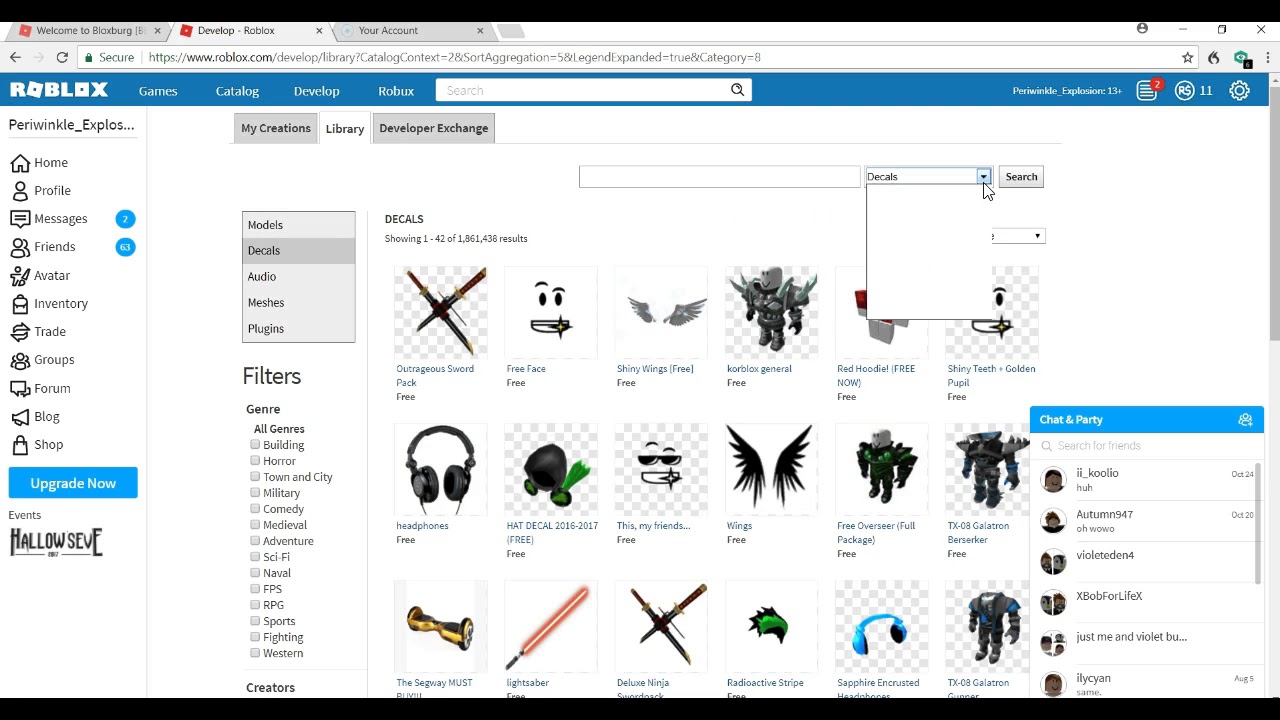Reload the page with the refresh icon
Image resolution: width=1280 pixels, height=720 pixels.
62,57
